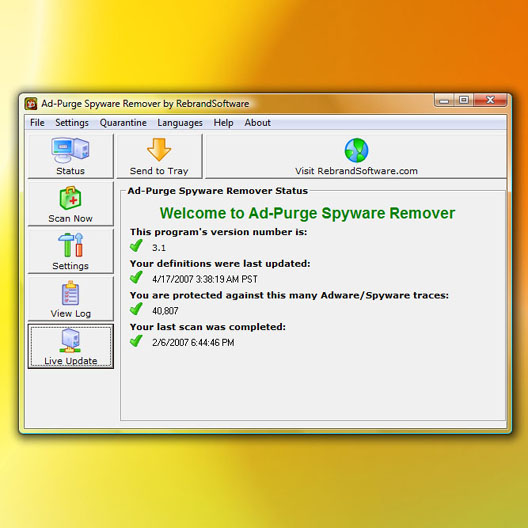Click the traces count 40,807
528x528 pixels.
[165, 311]
